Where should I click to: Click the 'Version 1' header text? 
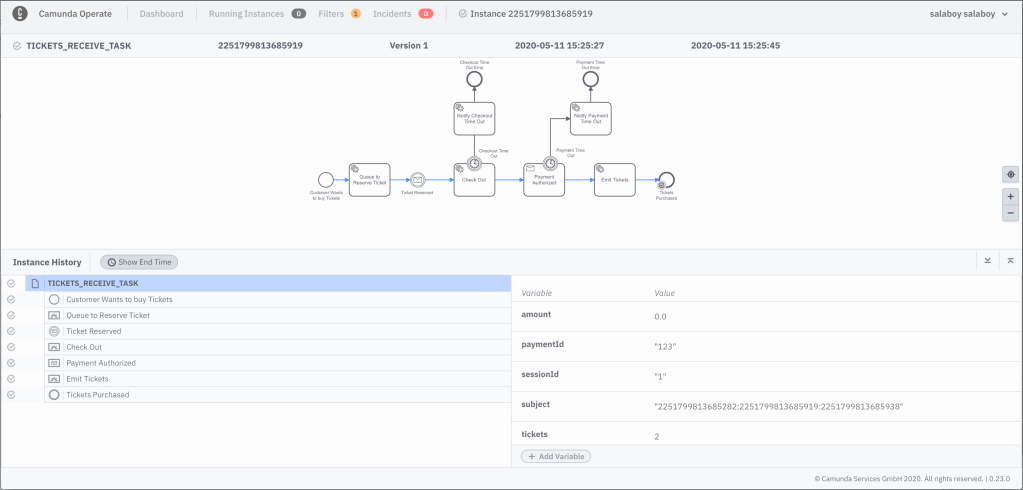(x=409, y=46)
